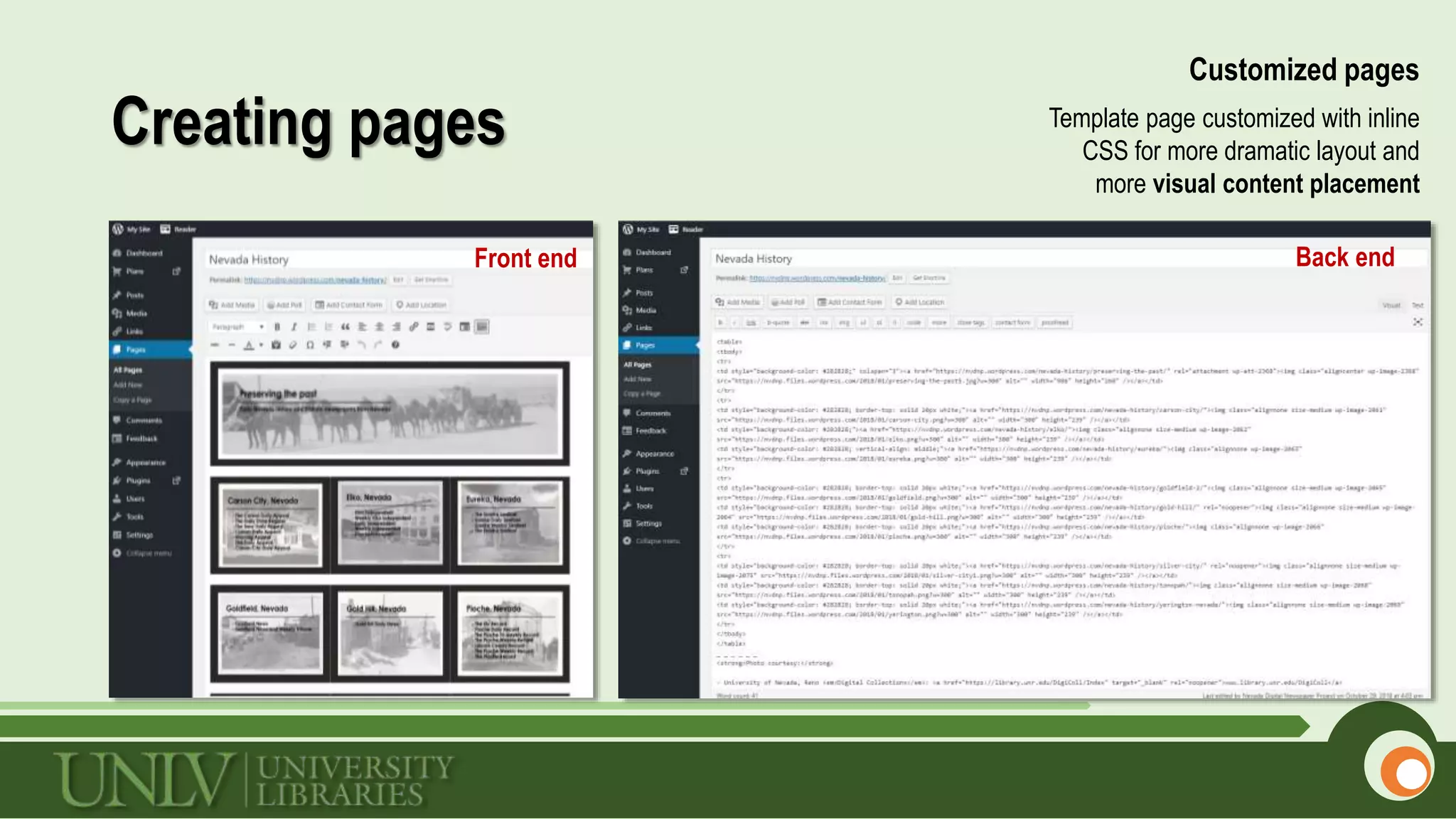Select Pioche, Nevada image tile

(510, 633)
